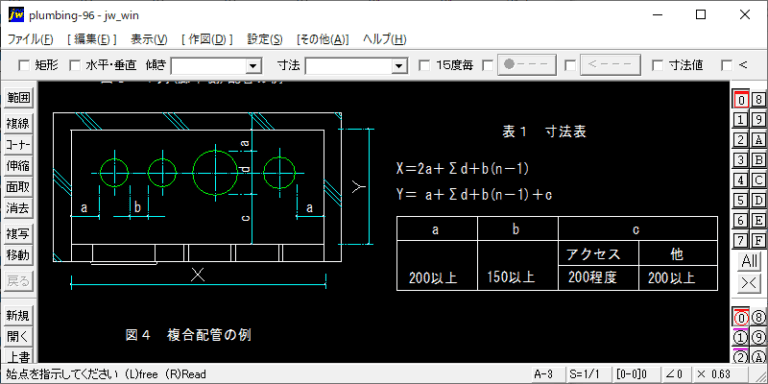Click the layer All button

(750, 262)
